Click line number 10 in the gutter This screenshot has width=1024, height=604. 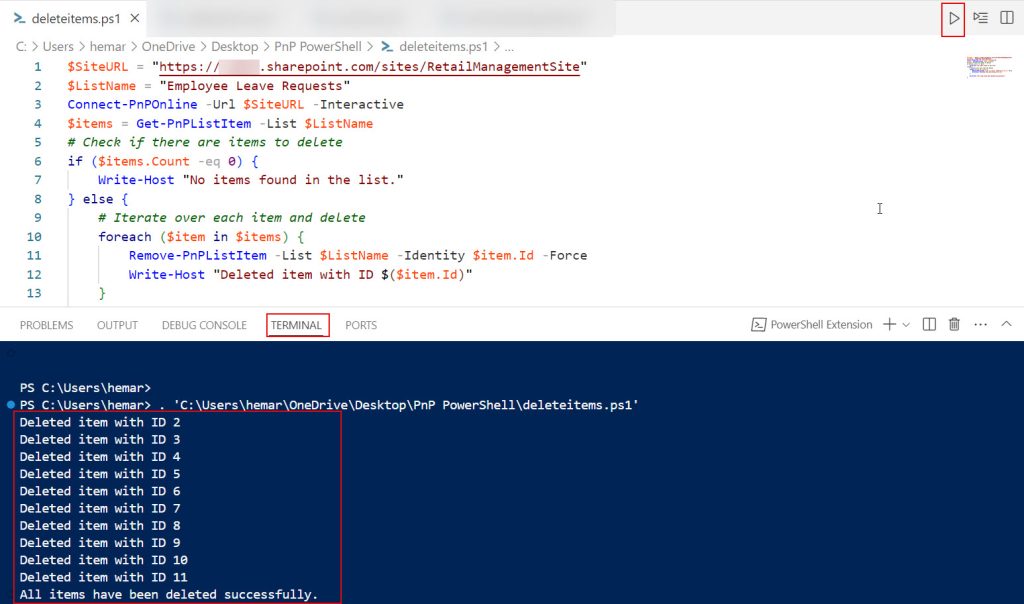pyautogui.click(x=34, y=237)
